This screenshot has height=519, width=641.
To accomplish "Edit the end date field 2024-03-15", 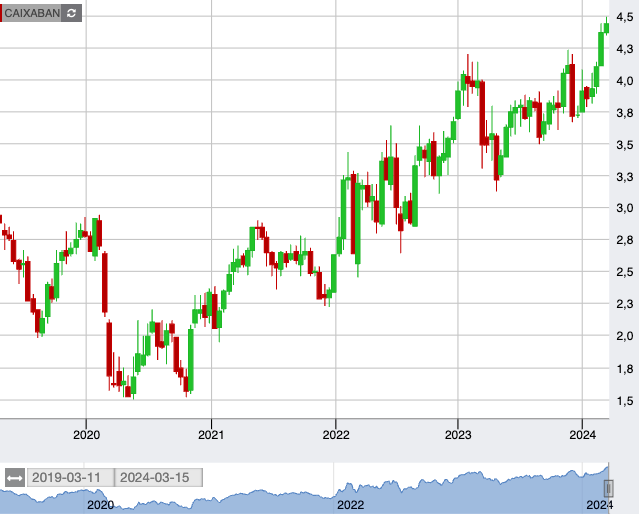I will click(x=159, y=478).
